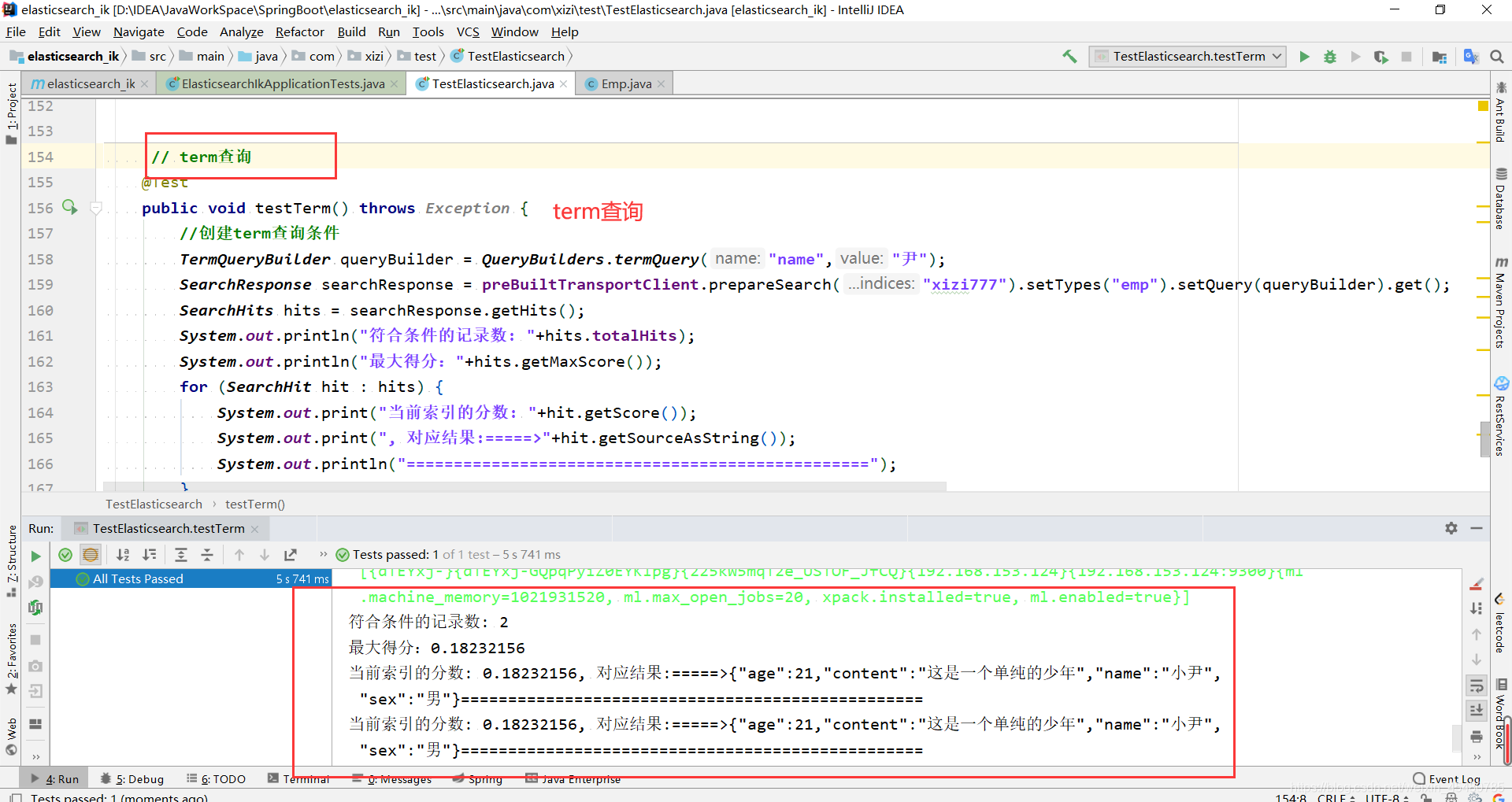This screenshot has height=802, width=1512.
Task: Start debugging with the green bug icon
Action: click(x=1330, y=56)
